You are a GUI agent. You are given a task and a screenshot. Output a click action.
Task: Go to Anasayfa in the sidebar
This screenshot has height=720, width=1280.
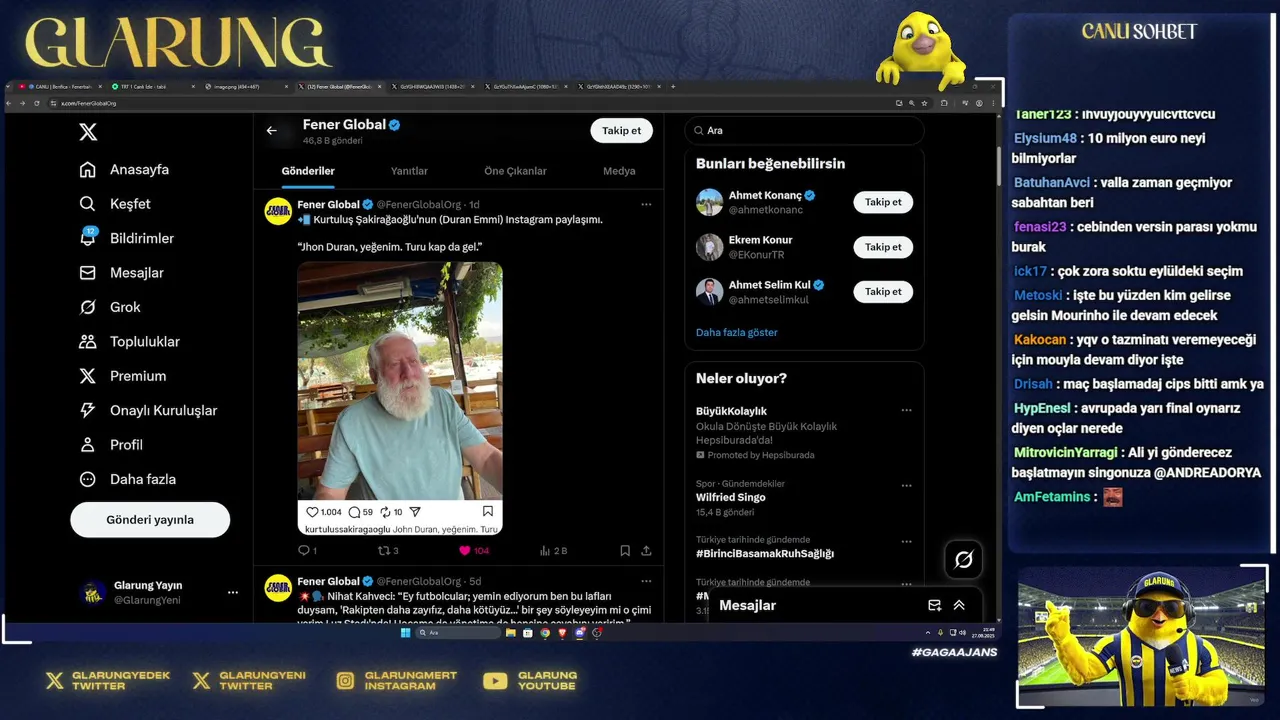[124, 170]
